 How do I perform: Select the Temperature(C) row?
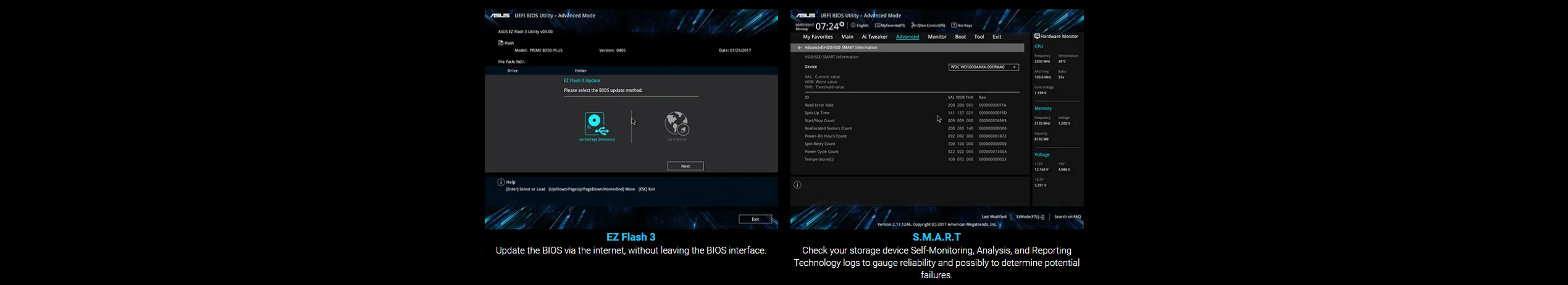click(905, 159)
